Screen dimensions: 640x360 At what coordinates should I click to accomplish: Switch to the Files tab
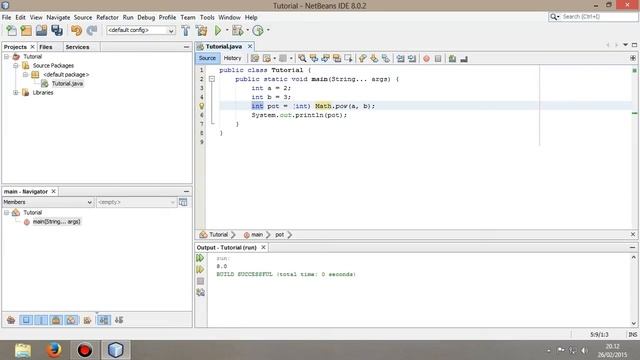coord(46,47)
